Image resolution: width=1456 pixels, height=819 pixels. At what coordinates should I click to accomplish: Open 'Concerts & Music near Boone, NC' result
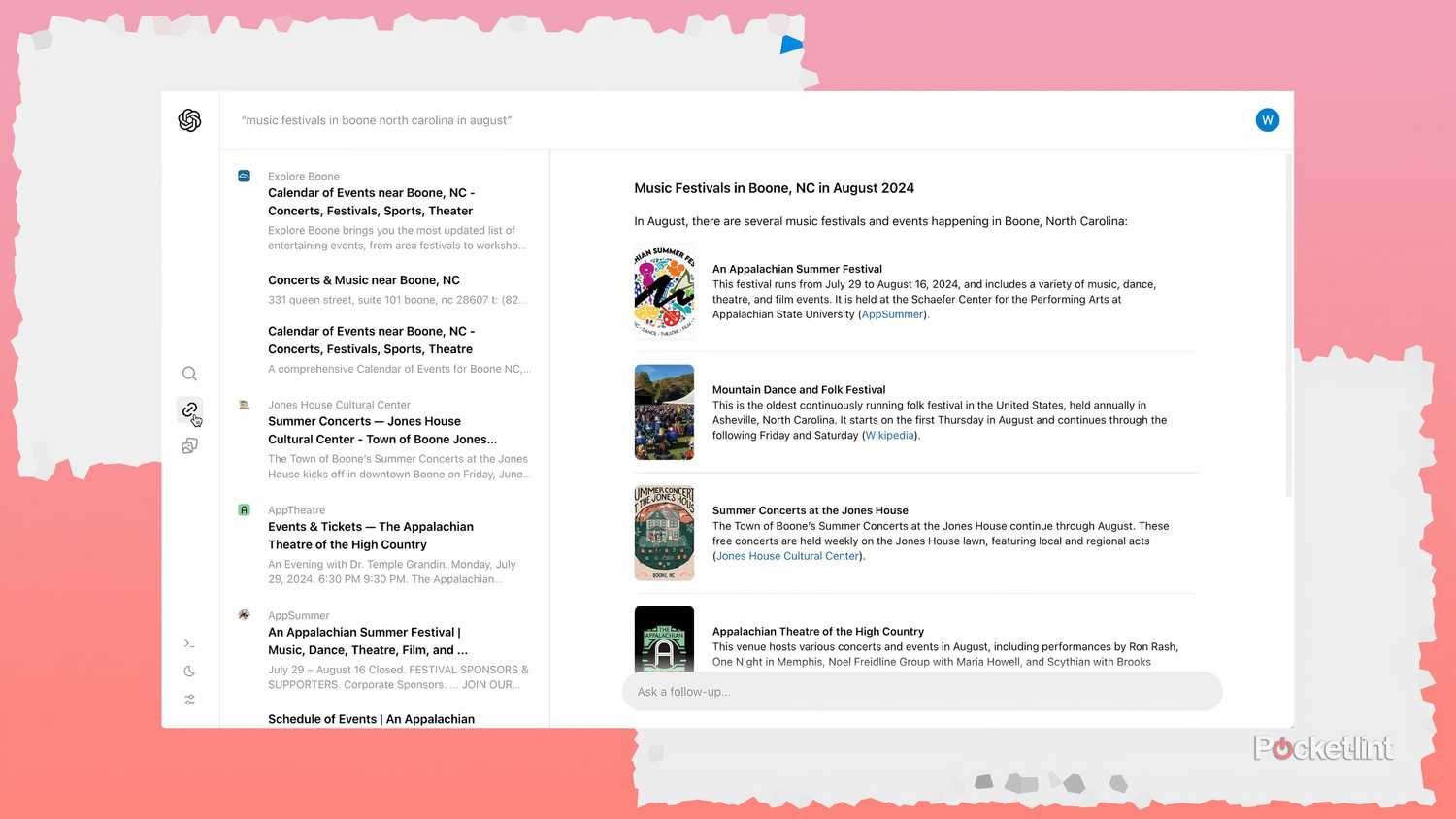click(x=364, y=280)
